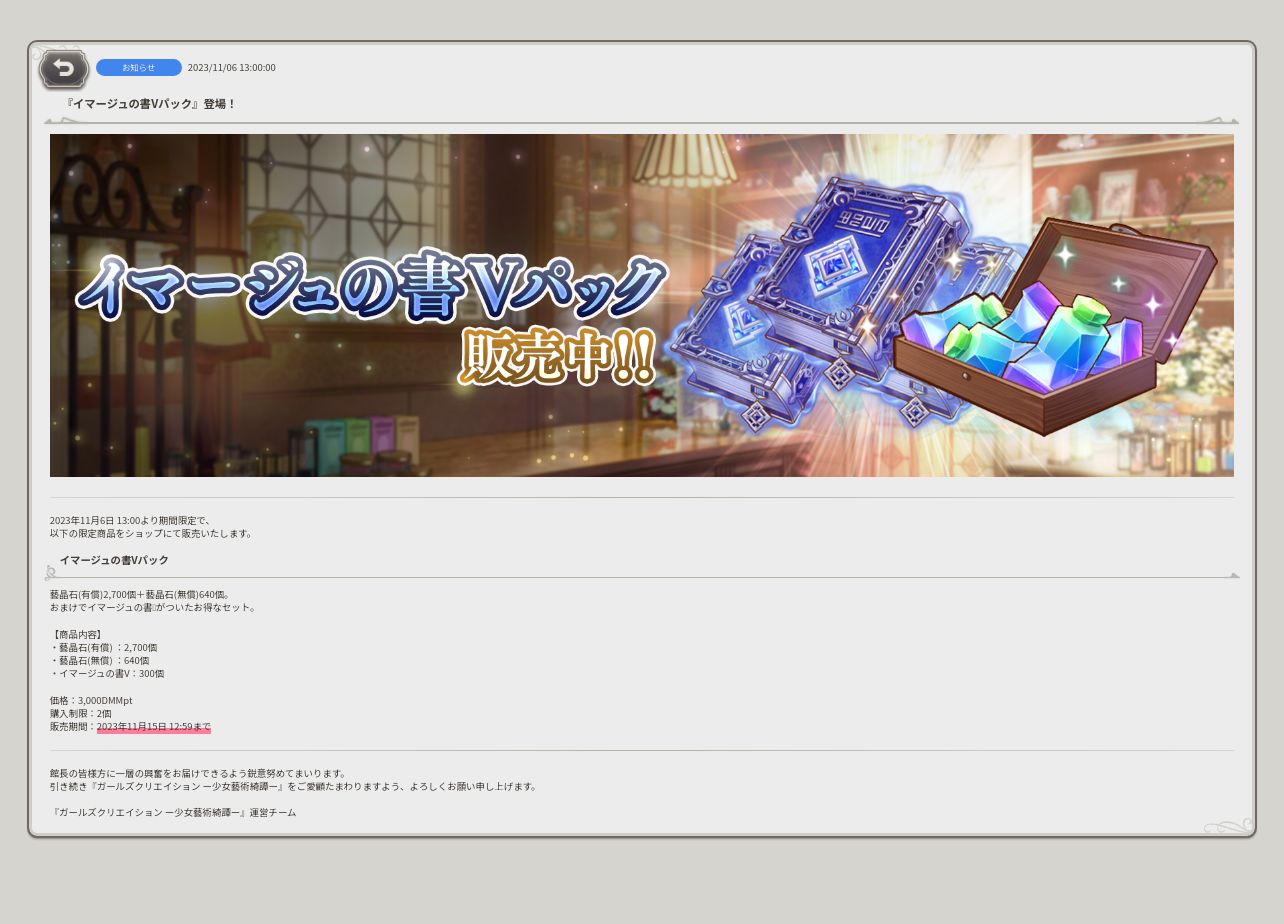Screen dimensions: 1284x924
Task: Click the item ・イマージュの書V：300個
Action: pos(107,674)
